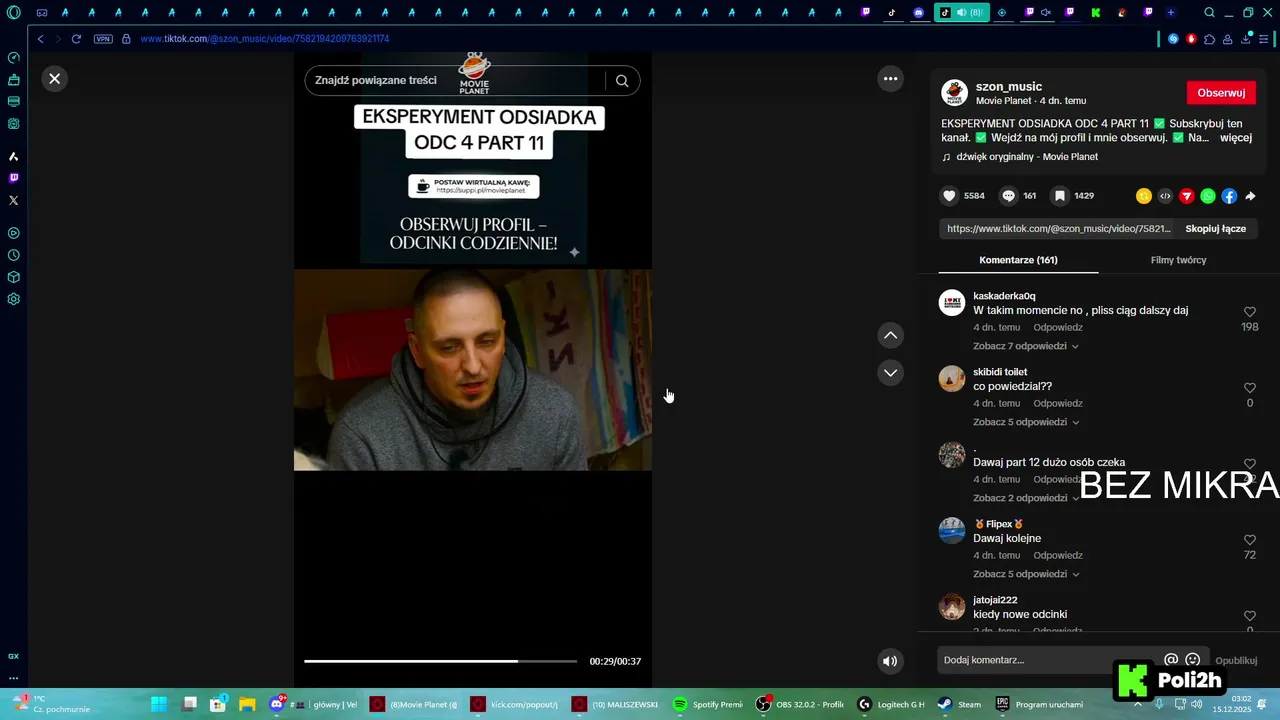
Task: Open the three-dot video options menu
Action: point(890,78)
